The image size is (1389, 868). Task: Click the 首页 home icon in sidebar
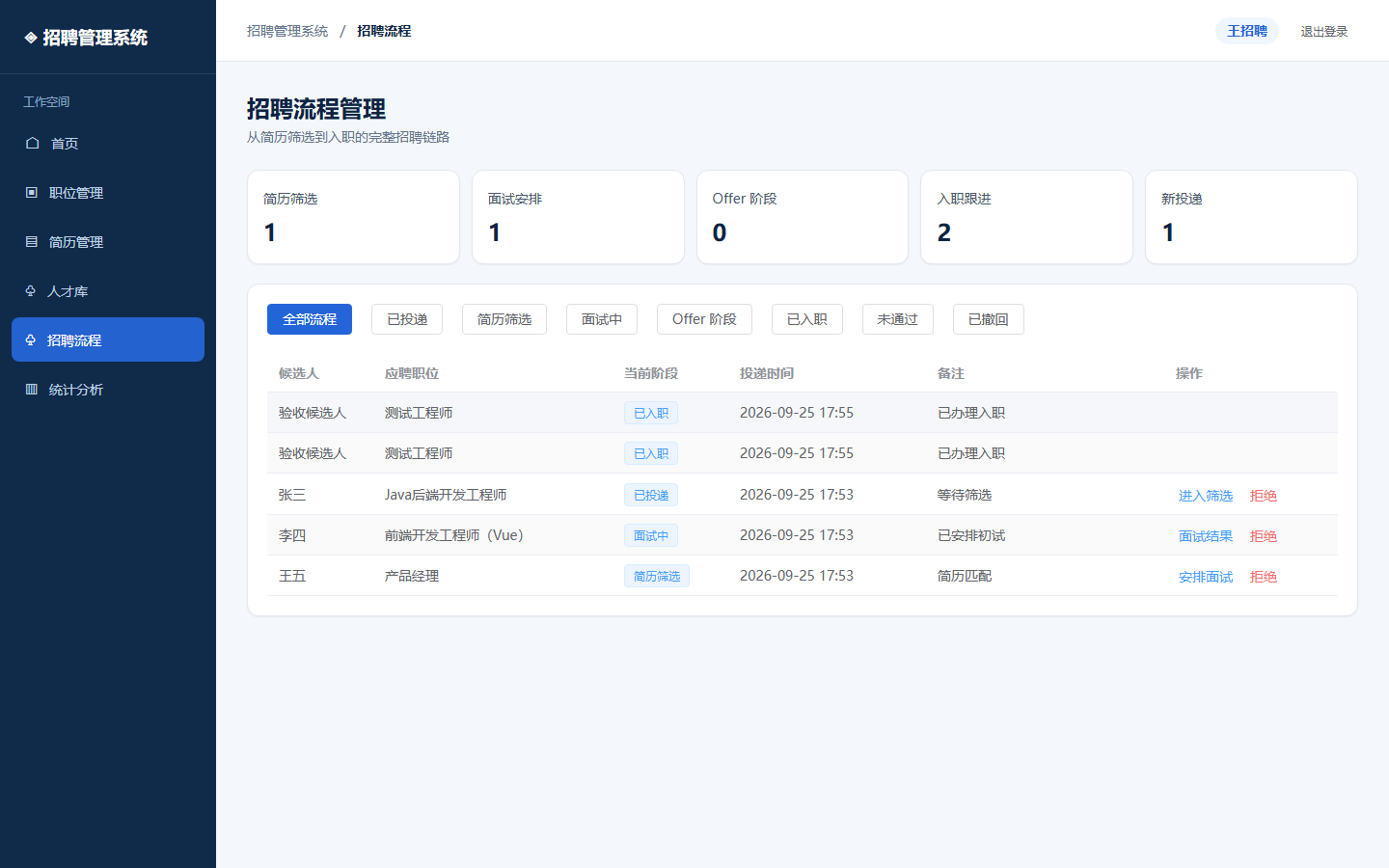tap(32, 143)
